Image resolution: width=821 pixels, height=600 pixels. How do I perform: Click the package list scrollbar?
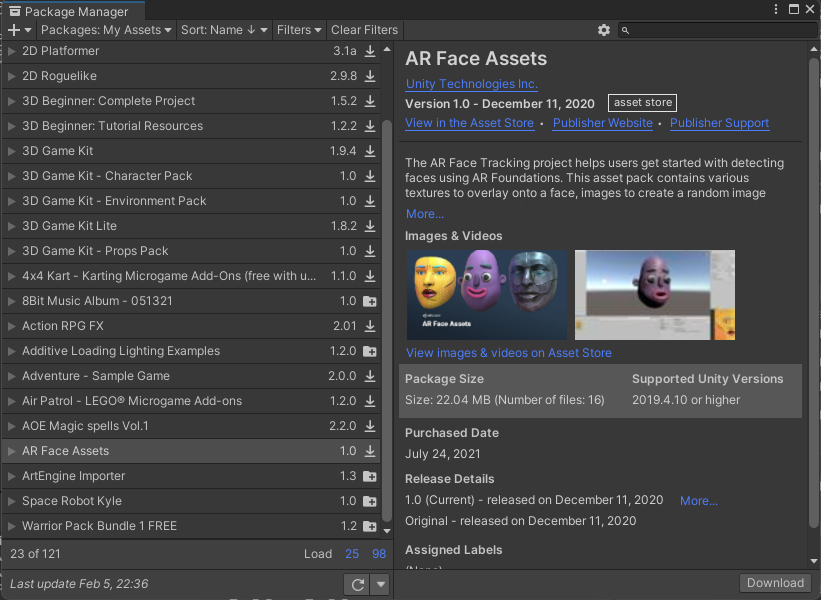coord(387,320)
